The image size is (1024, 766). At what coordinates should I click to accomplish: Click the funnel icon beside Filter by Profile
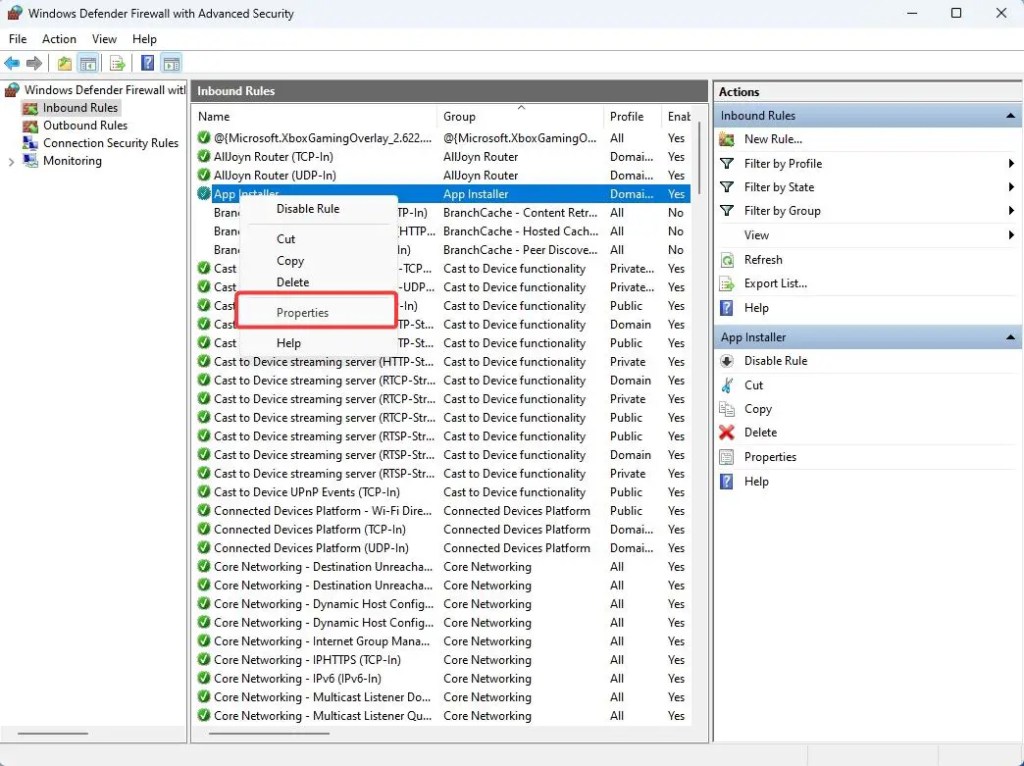tap(727, 163)
